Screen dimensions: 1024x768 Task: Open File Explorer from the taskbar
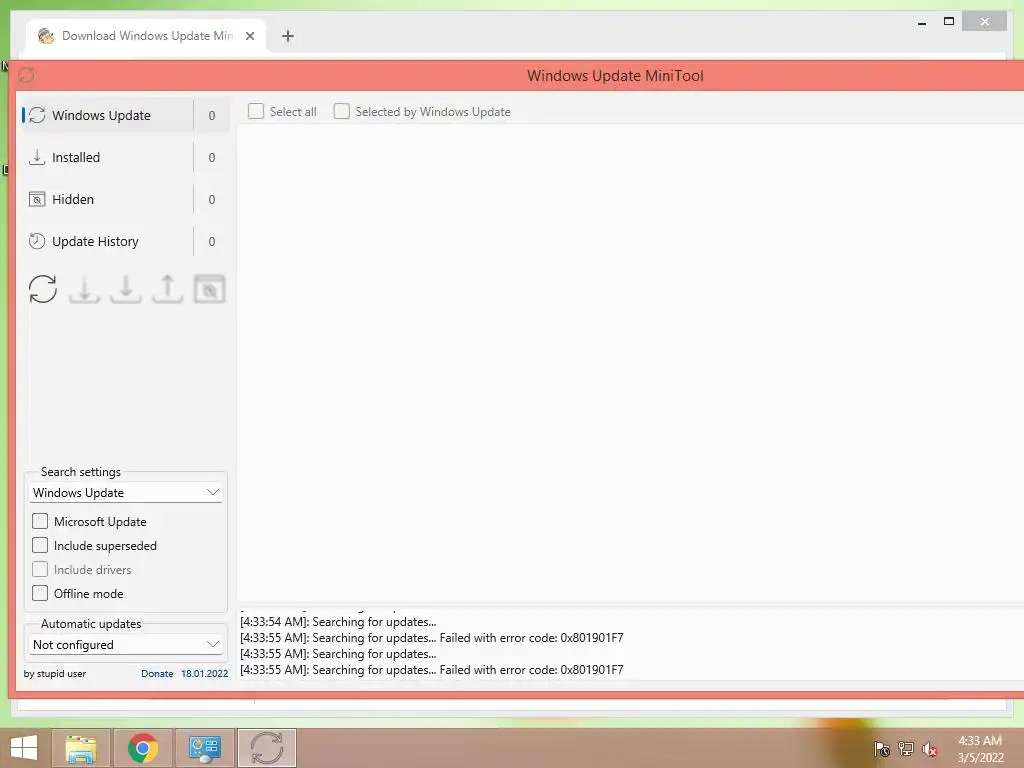point(81,748)
